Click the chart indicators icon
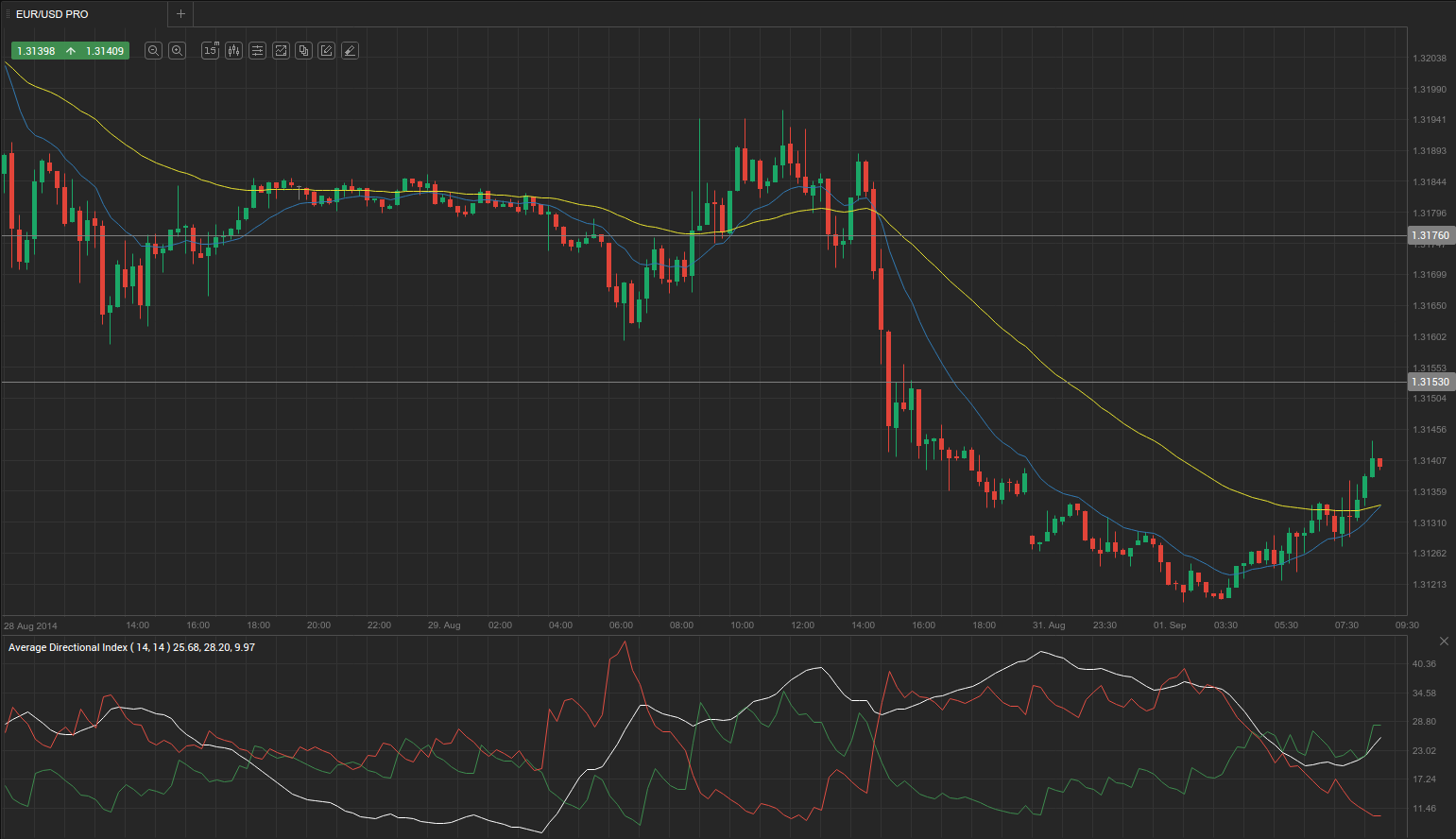Screen dimensions: 1456x839 (x=281, y=51)
